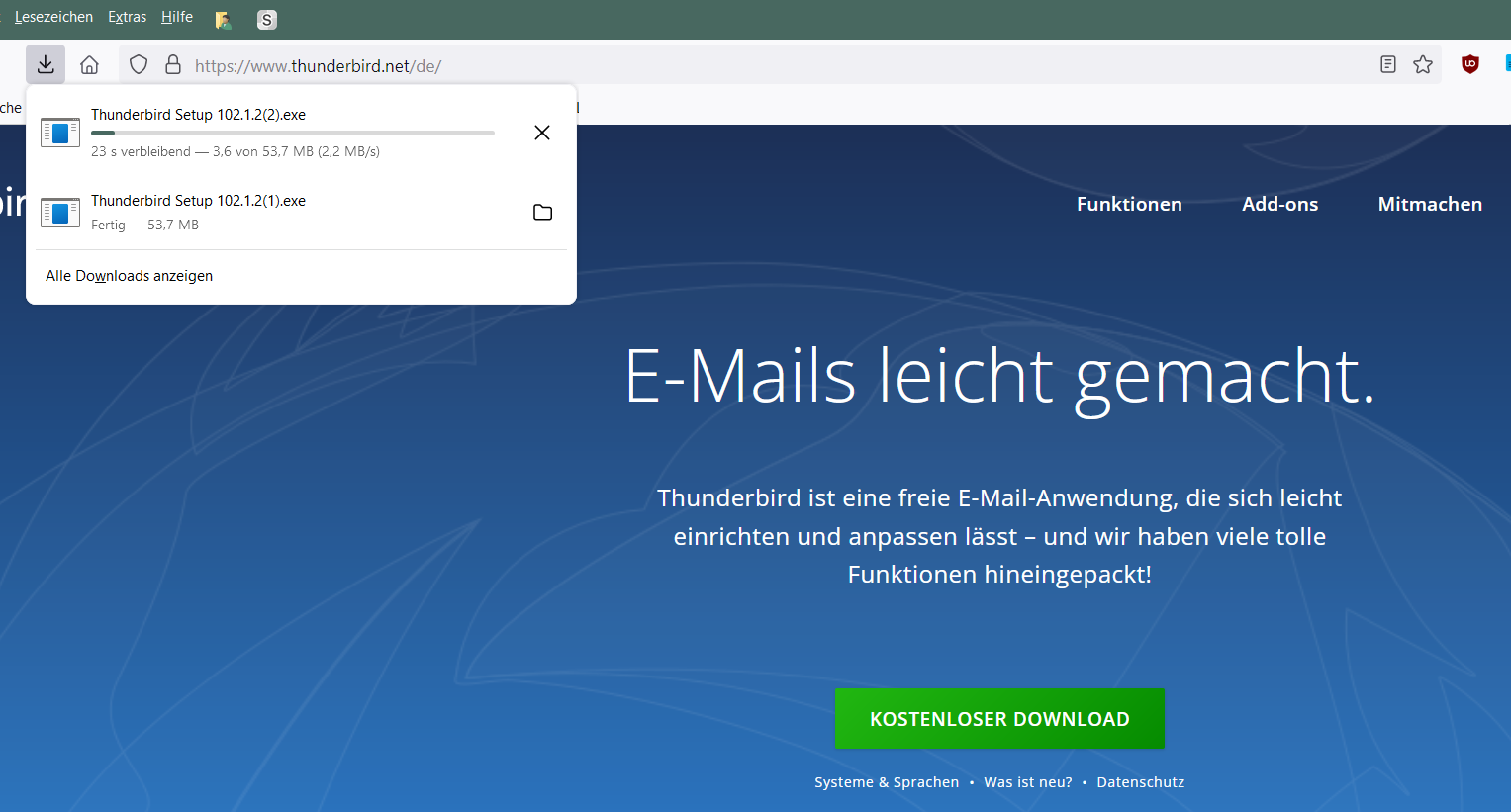The image size is (1511, 812).
Task: Click the Thunderbird Setup 102.1.2(2).exe file icon
Action: point(60,133)
